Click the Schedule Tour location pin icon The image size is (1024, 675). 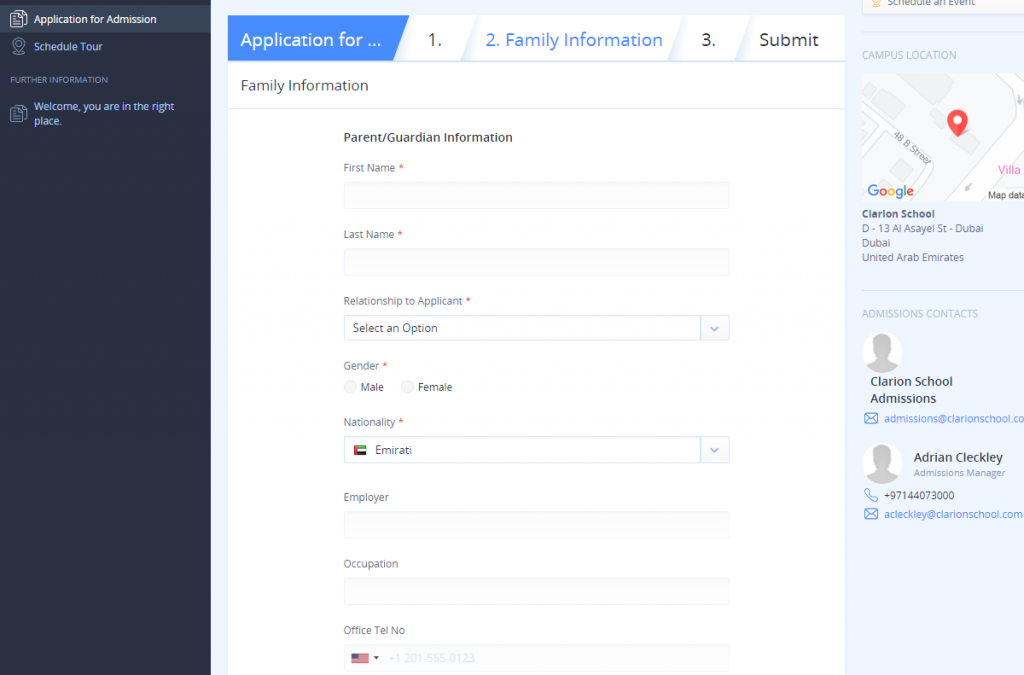(18, 46)
